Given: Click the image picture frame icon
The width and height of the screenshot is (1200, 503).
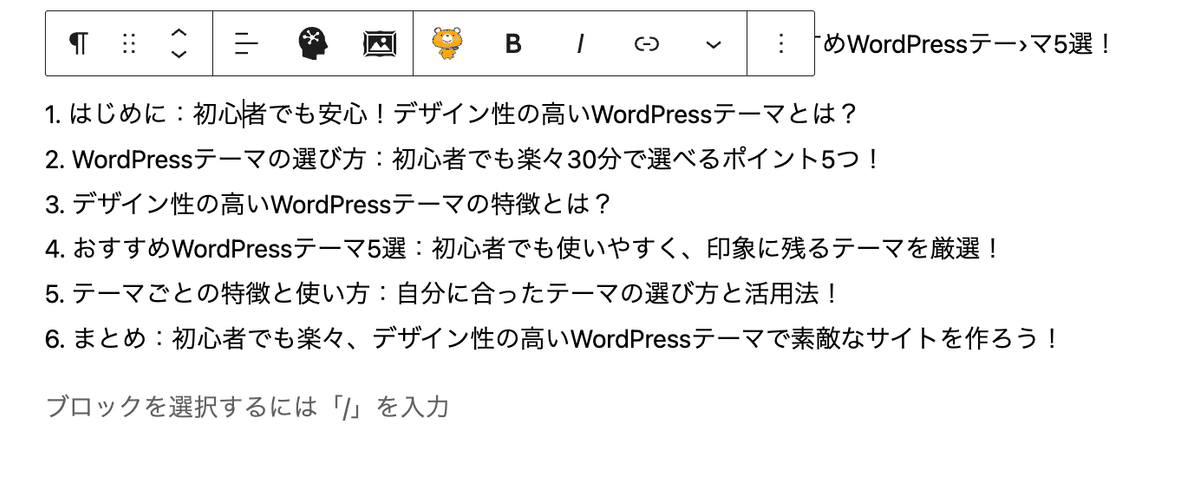Looking at the screenshot, I should tap(379, 43).
